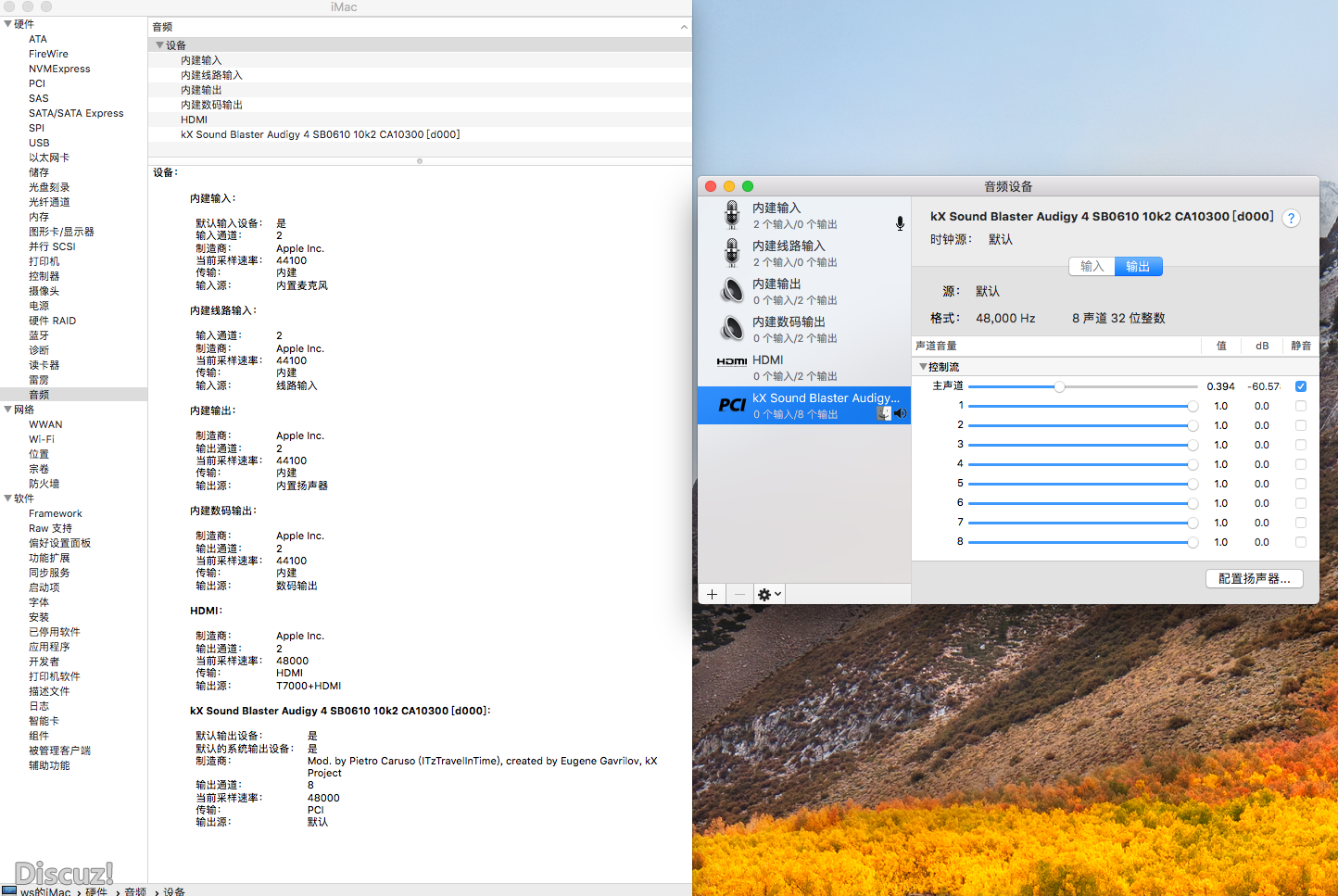Select 蓝牙 in the hardware sidebar
The width and height of the screenshot is (1338, 896).
pos(39,335)
